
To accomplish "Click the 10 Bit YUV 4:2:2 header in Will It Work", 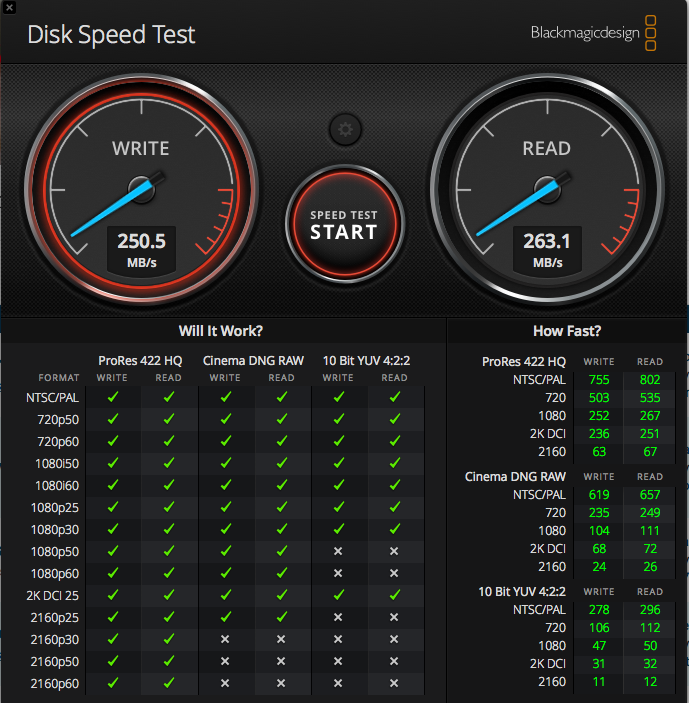I will (x=366, y=360).
